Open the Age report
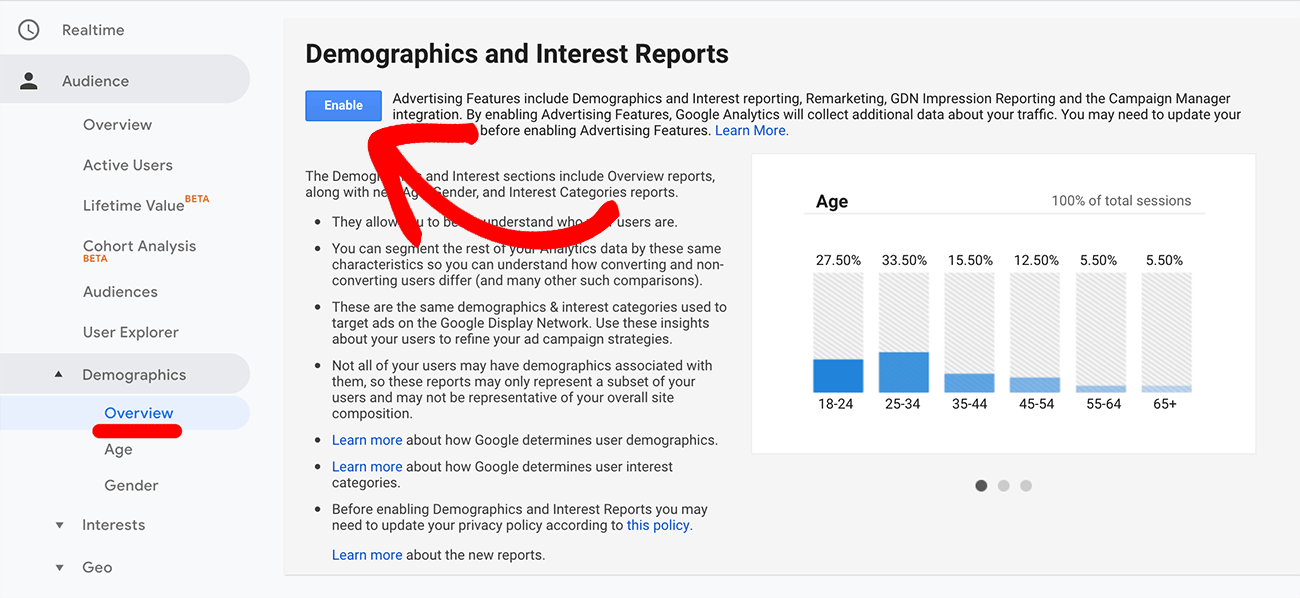The image size is (1300, 598). tap(118, 449)
